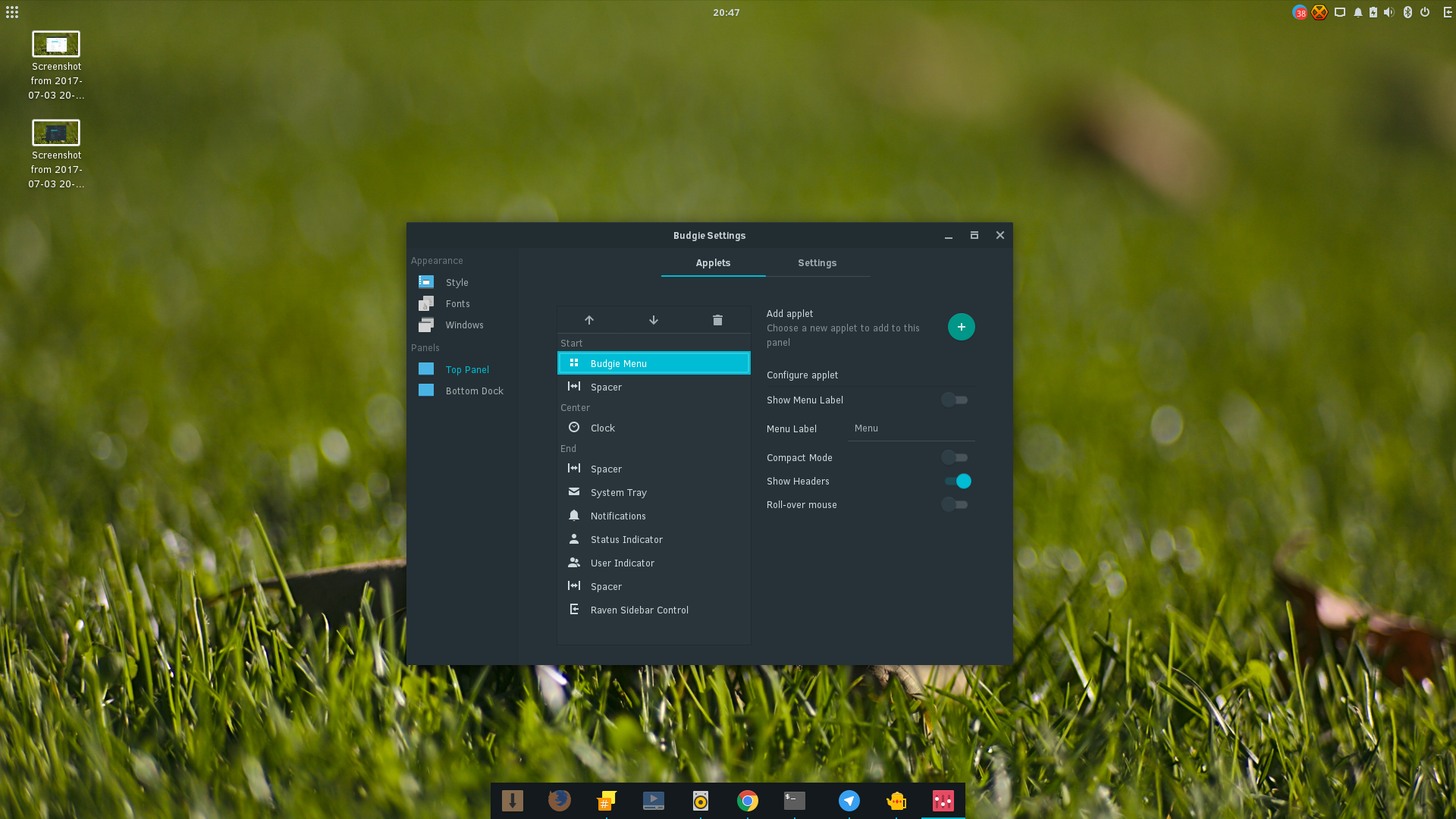
Task: Toggle Show Menu Label switch
Action: coord(955,400)
